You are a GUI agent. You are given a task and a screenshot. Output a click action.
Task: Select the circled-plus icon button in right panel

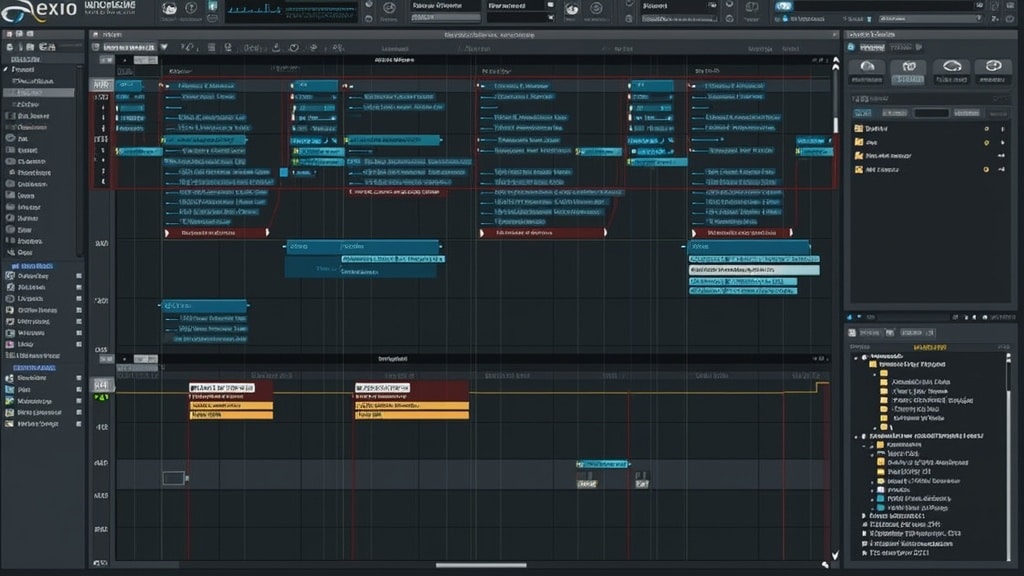(x=993, y=71)
